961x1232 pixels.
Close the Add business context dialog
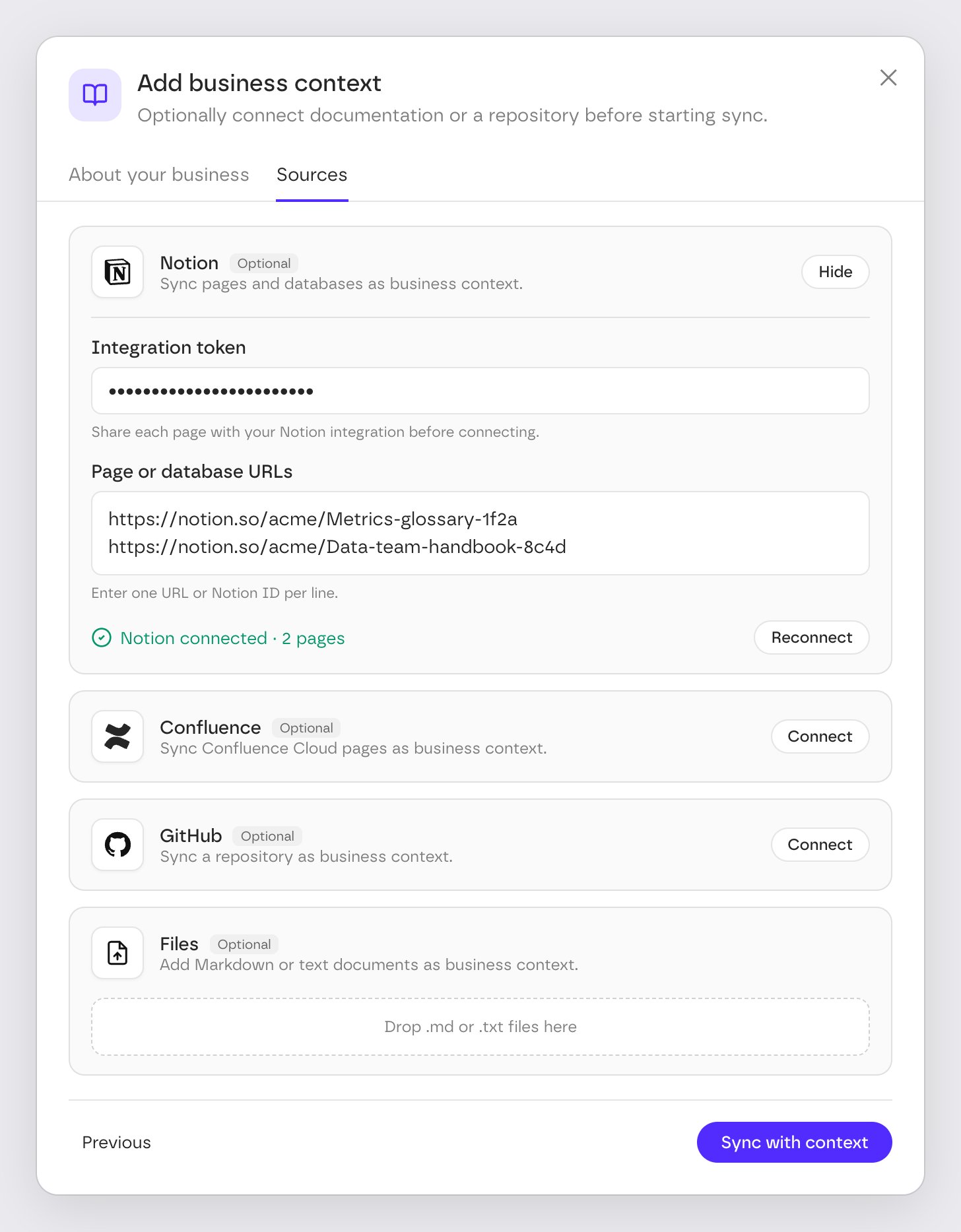click(888, 78)
